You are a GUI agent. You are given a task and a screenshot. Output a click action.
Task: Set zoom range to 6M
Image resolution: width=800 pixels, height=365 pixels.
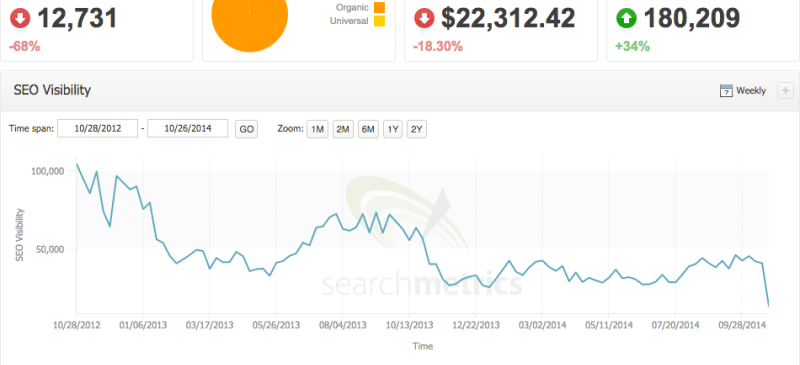coord(368,129)
